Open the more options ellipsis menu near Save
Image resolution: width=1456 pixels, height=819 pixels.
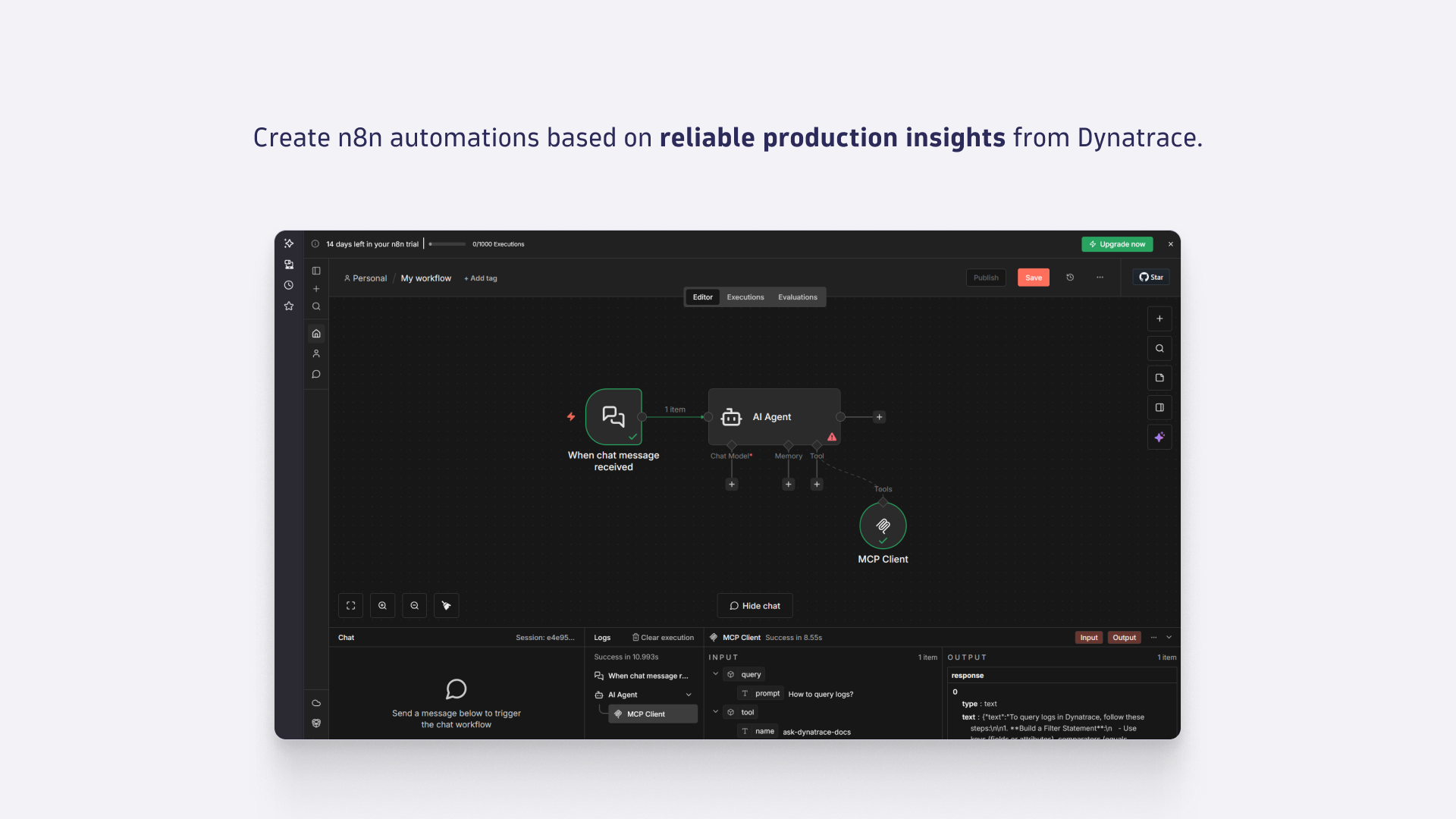click(1100, 278)
